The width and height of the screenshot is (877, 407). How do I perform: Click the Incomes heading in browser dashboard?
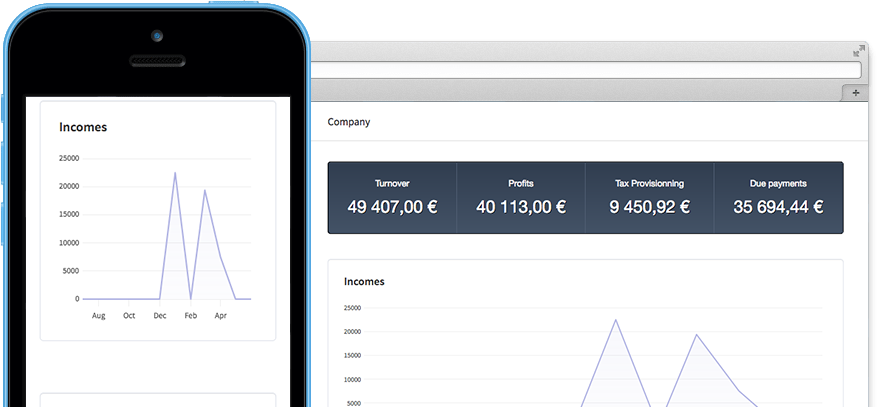364,282
